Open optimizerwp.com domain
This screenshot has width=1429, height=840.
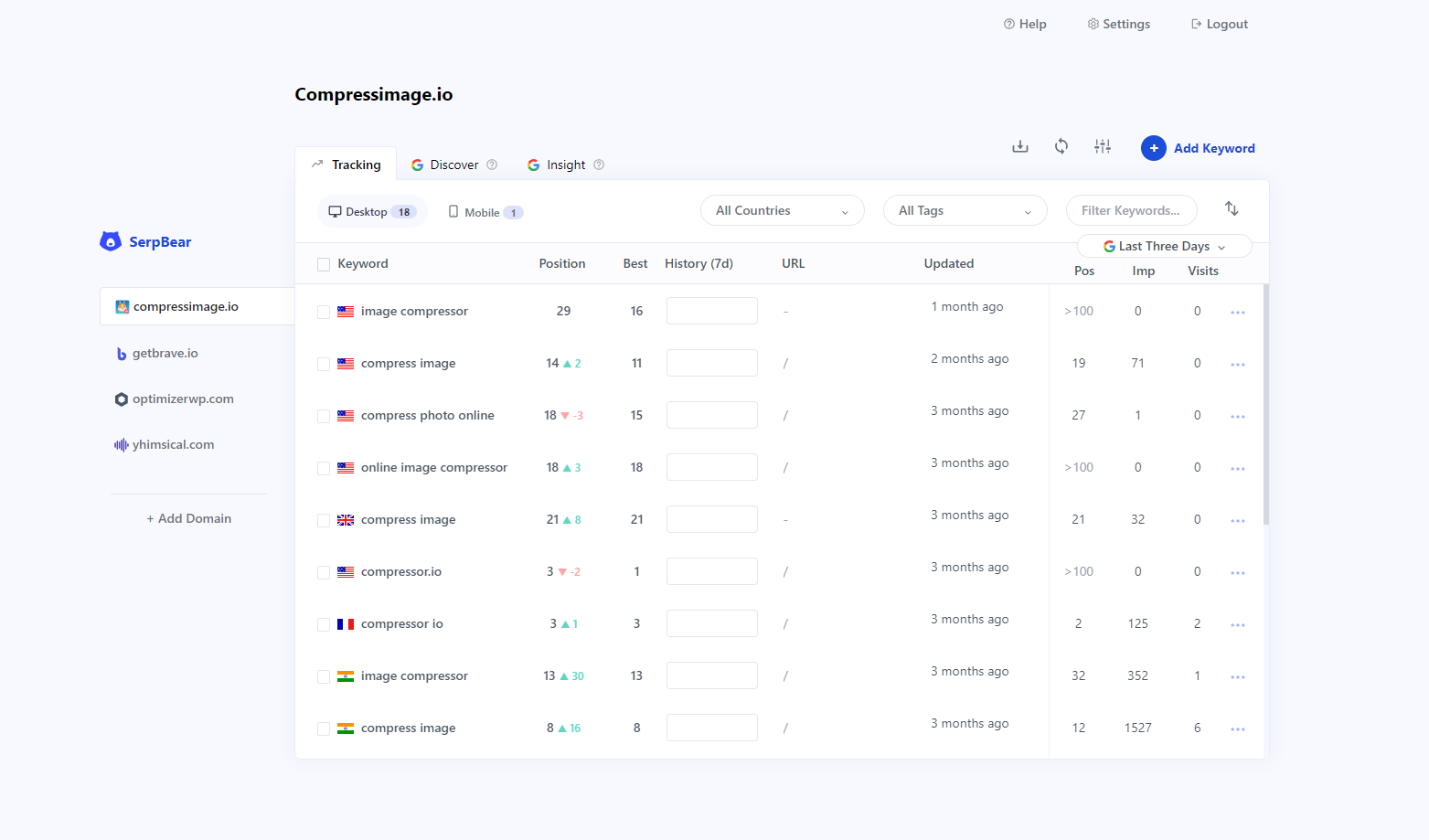coord(175,399)
